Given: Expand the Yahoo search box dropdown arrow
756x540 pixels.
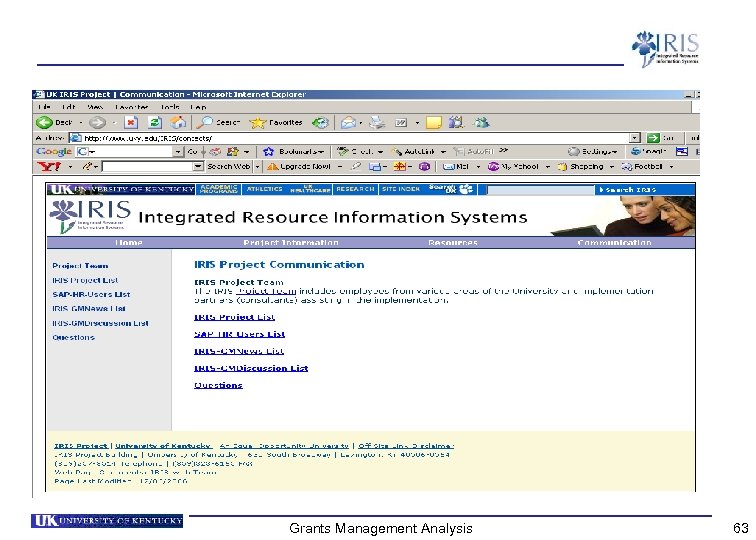Looking at the screenshot, I should click(x=198, y=166).
